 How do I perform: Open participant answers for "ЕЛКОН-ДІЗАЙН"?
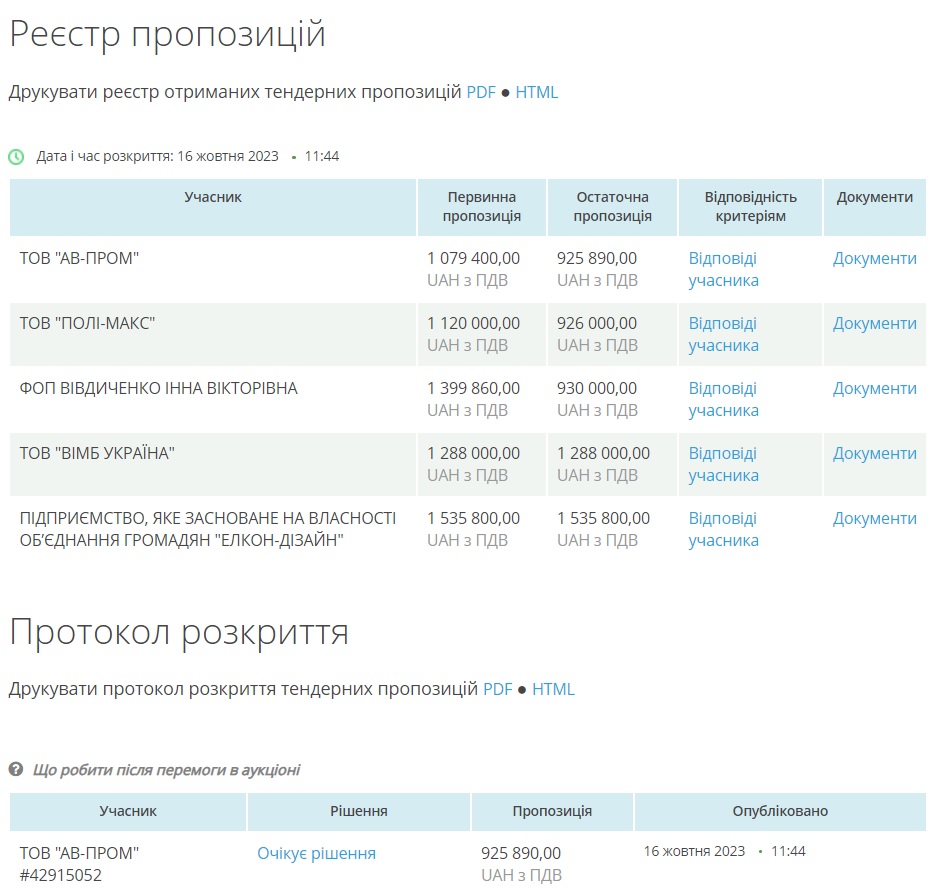723,530
